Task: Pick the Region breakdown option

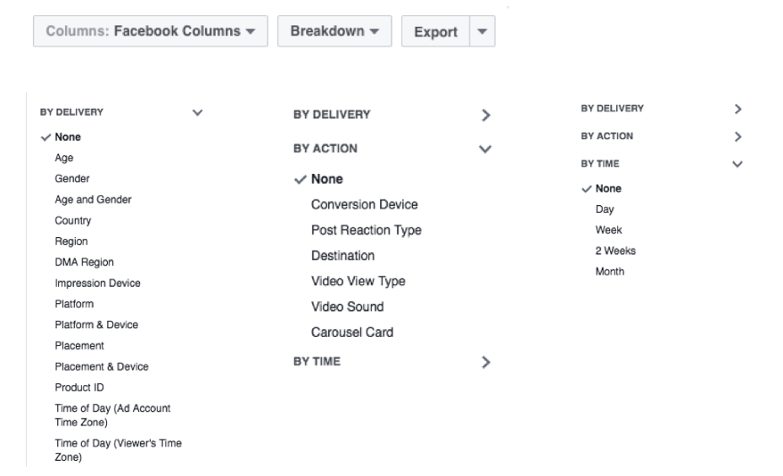Action: [x=71, y=241]
